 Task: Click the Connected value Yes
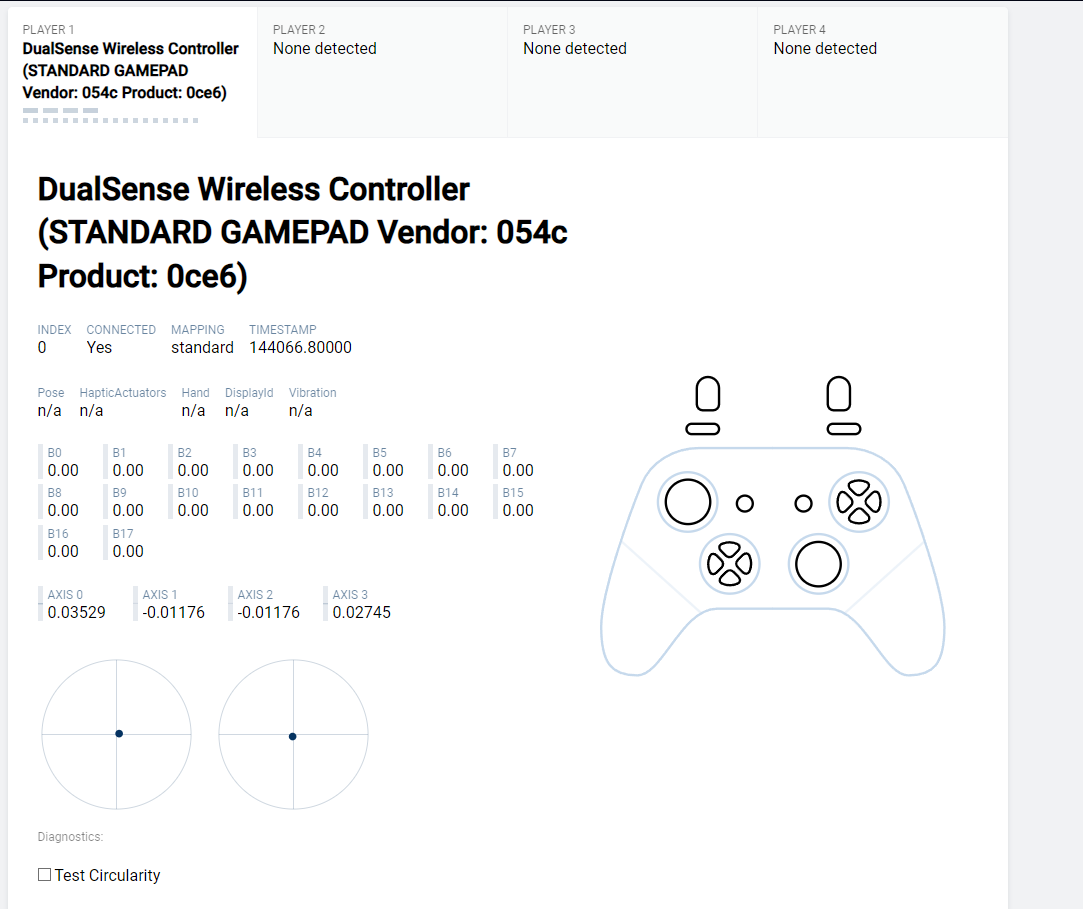pos(99,347)
